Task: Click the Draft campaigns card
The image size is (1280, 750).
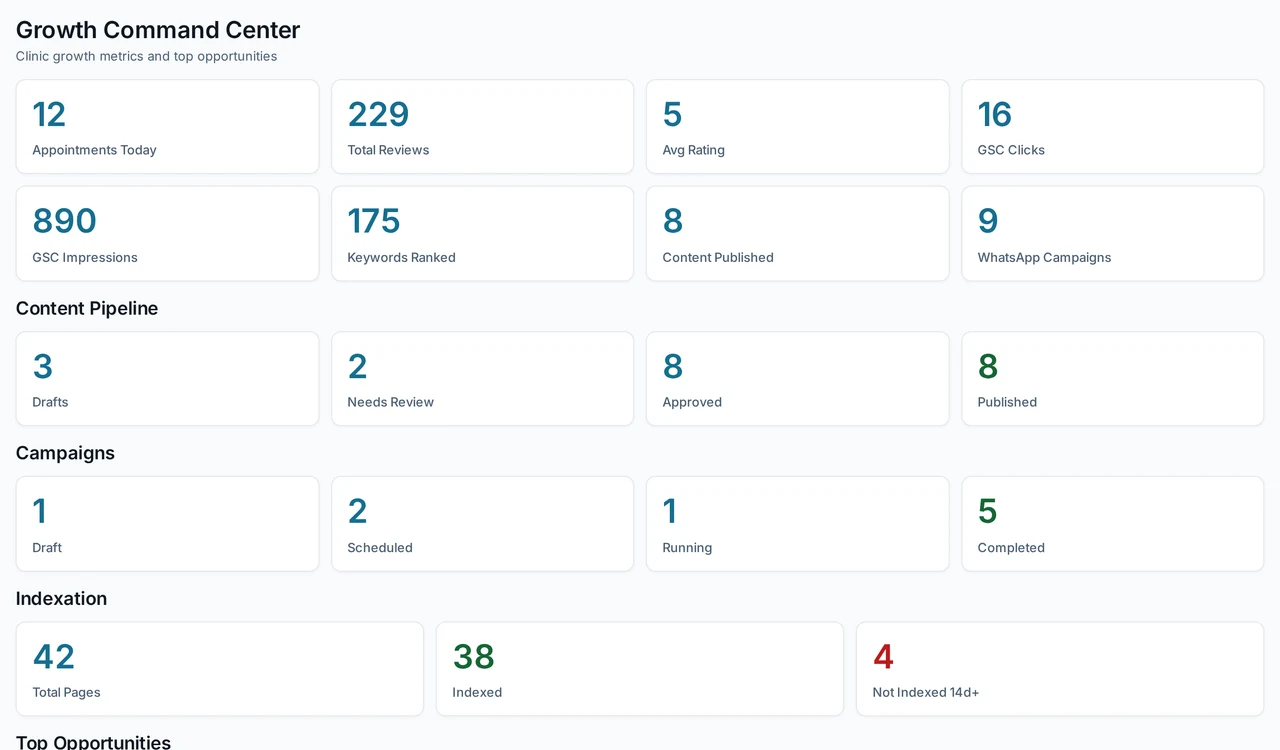Action: click(x=167, y=524)
